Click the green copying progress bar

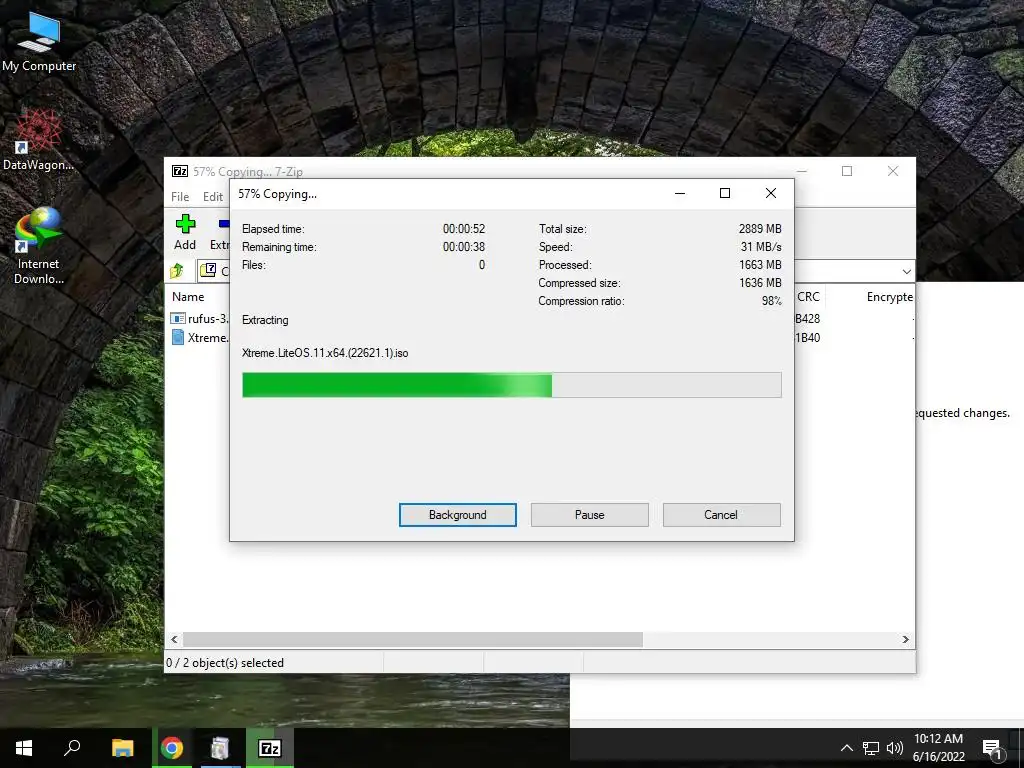pos(511,385)
